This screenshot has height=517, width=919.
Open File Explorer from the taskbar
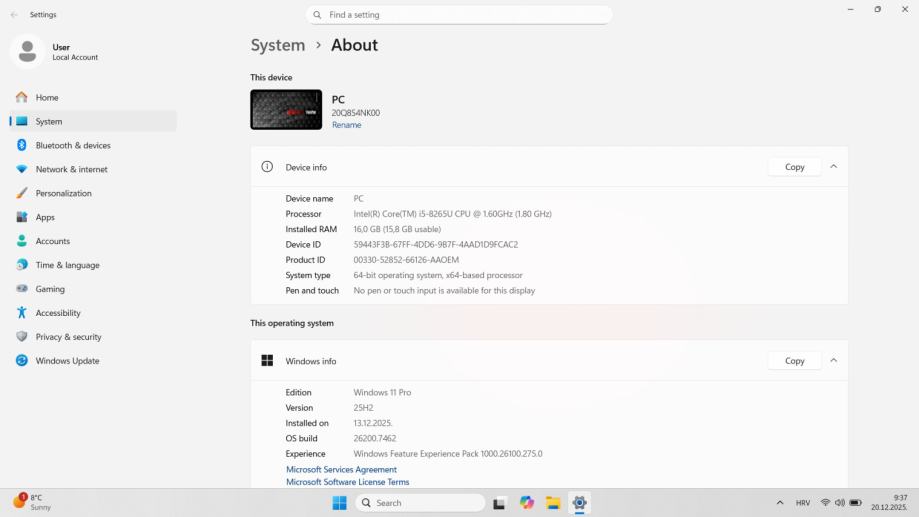[553, 503]
